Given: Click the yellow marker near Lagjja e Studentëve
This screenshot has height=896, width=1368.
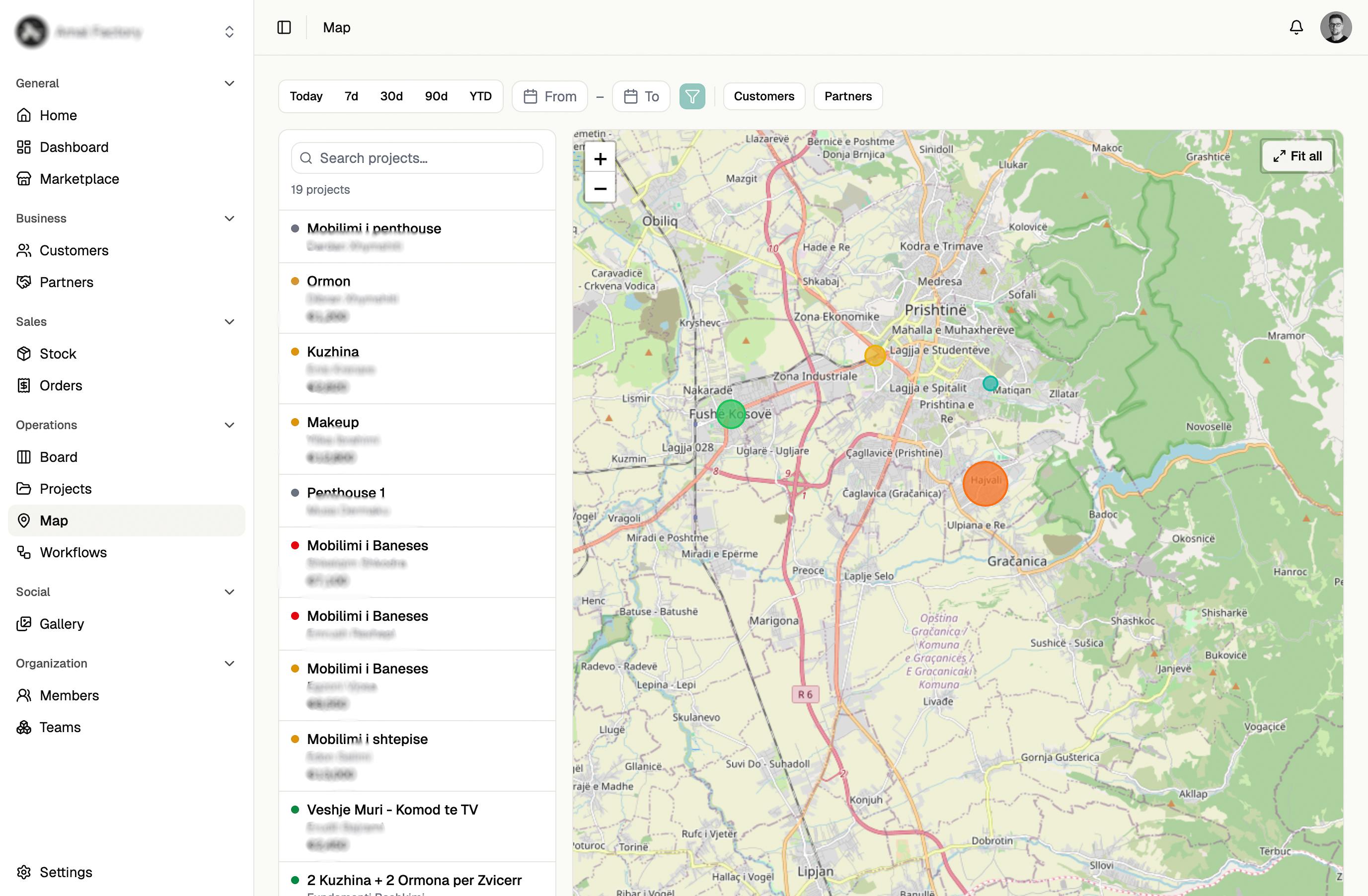Looking at the screenshot, I should pos(875,355).
